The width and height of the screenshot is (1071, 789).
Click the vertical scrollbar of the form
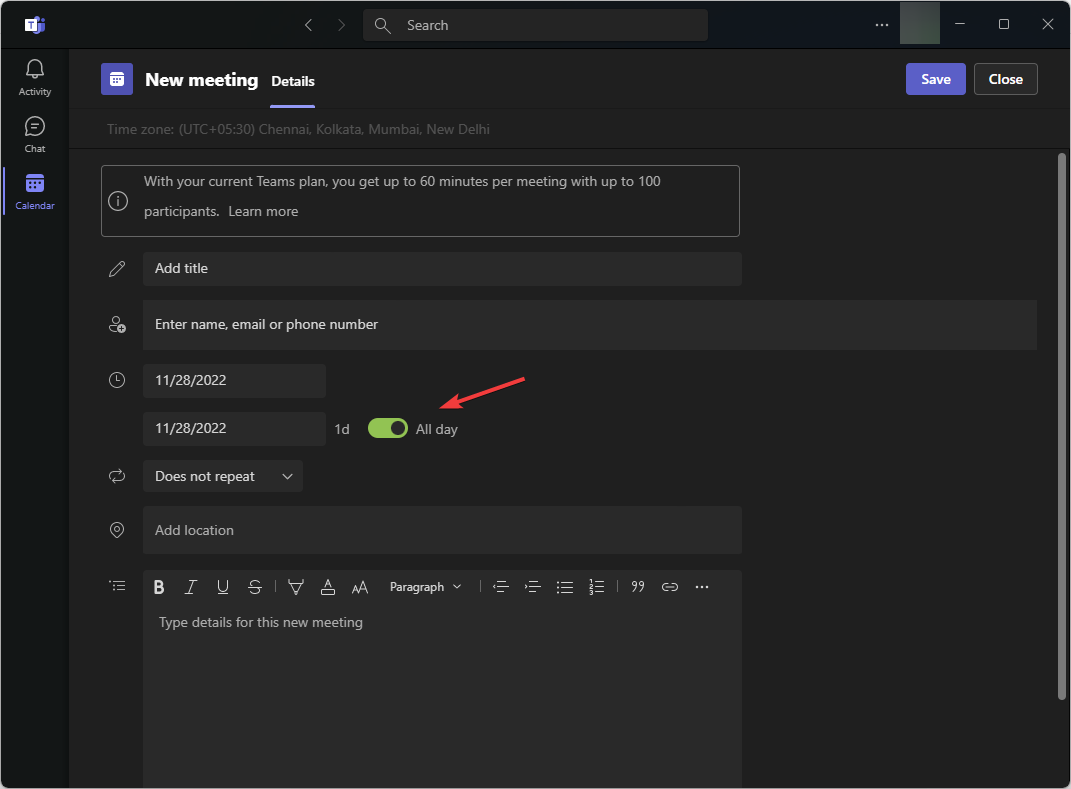pos(1061,426)
